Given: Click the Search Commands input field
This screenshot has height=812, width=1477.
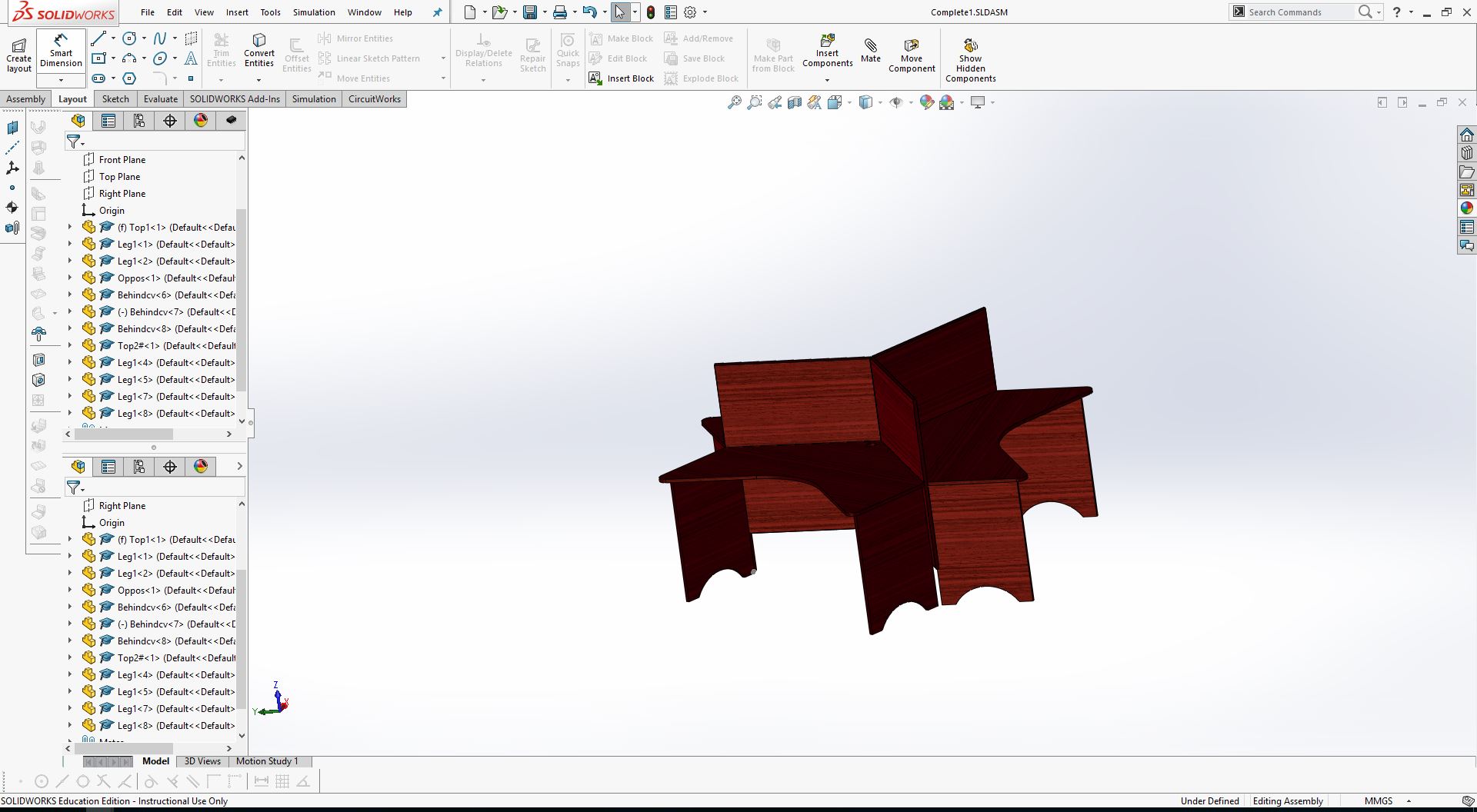Looking at the screenshot, I should pyautogui.click(x=1300, y=12).
